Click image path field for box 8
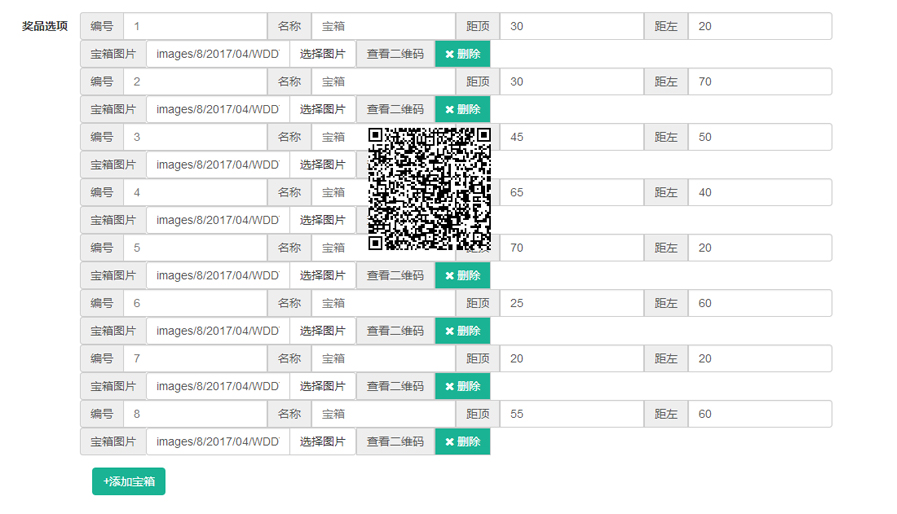The image size is (897, 514). click(218, 441)
